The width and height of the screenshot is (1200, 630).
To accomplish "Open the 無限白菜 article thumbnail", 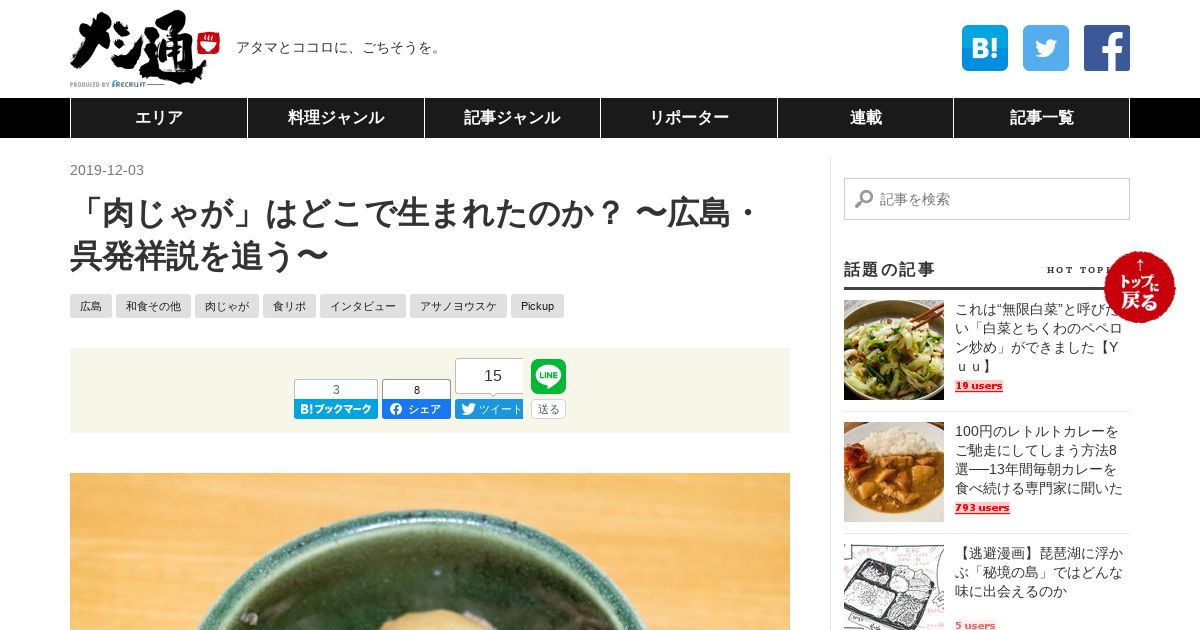I will tap(894, 350).
